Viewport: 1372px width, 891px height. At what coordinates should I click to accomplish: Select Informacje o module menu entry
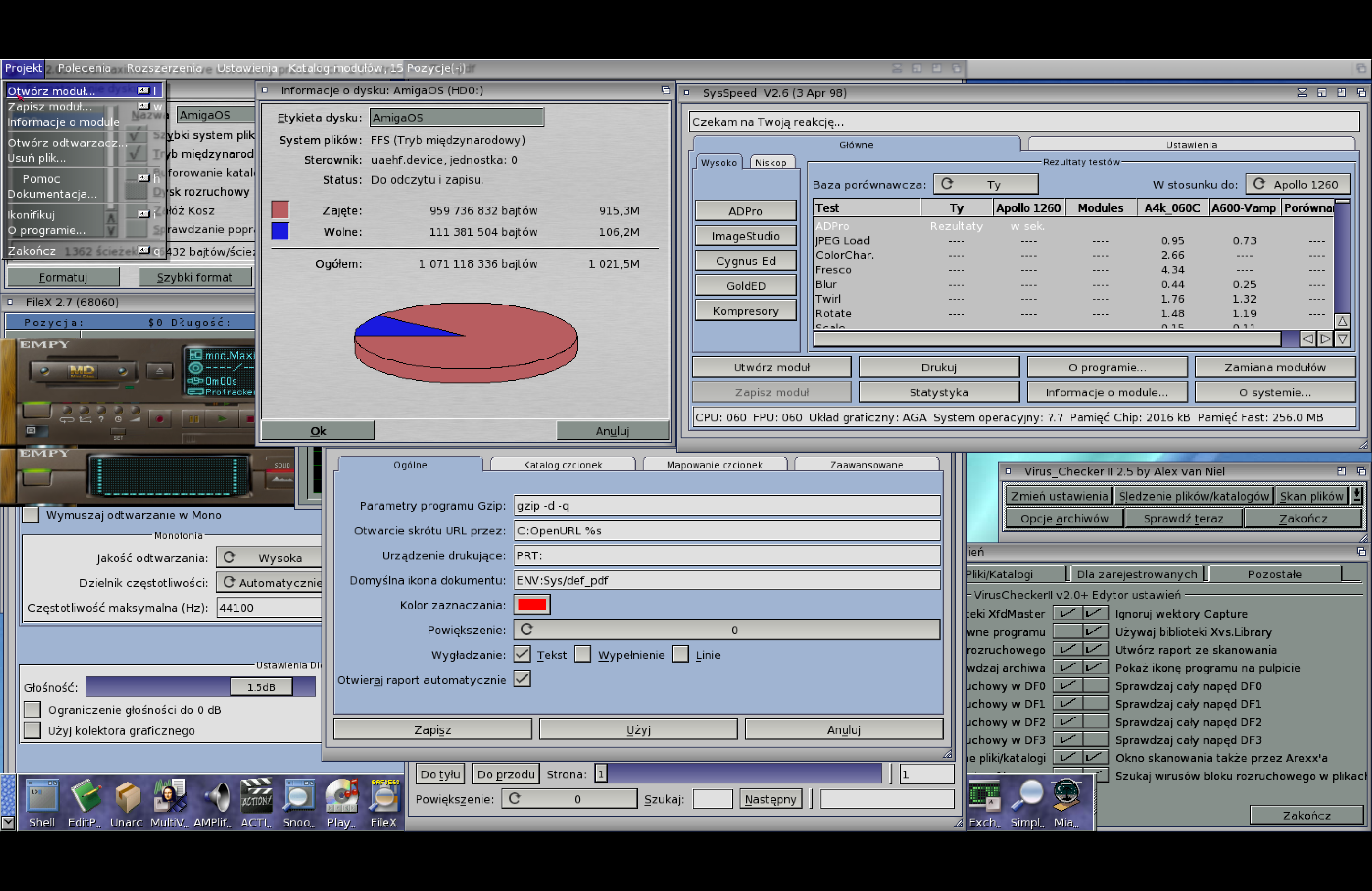pos(84,122)
